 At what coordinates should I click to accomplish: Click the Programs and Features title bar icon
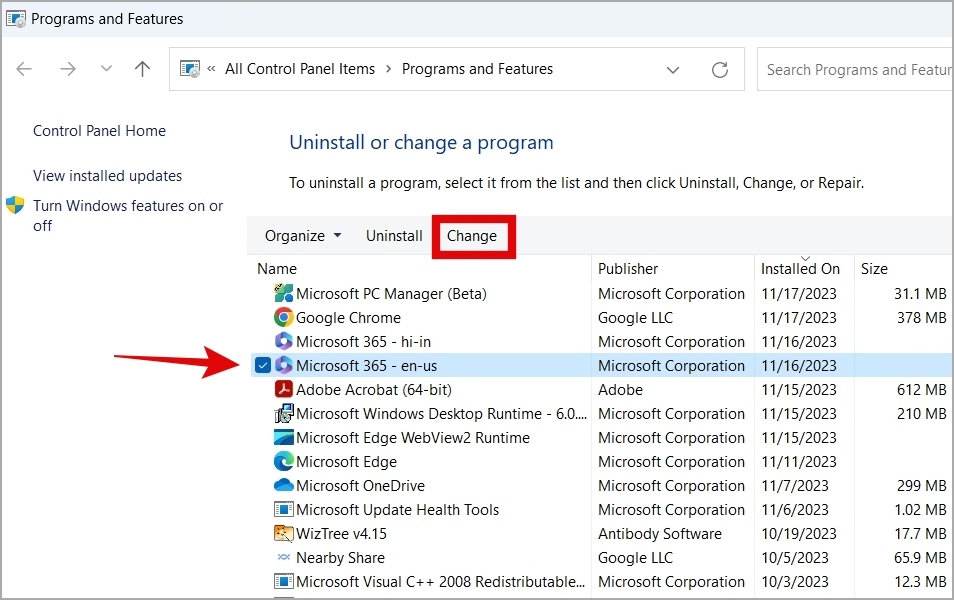(15, 19)
